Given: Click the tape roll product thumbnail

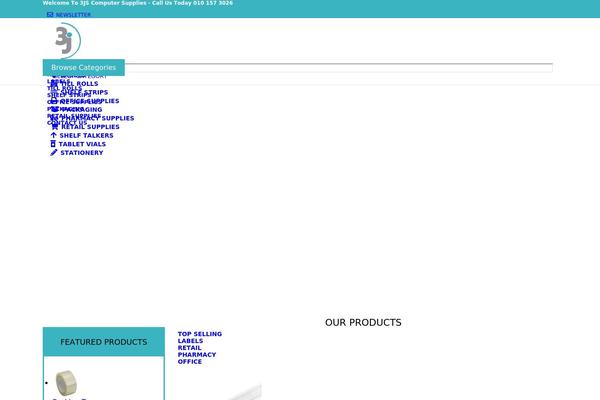Looking at the screenshot, I should click(x=66, y=383).
